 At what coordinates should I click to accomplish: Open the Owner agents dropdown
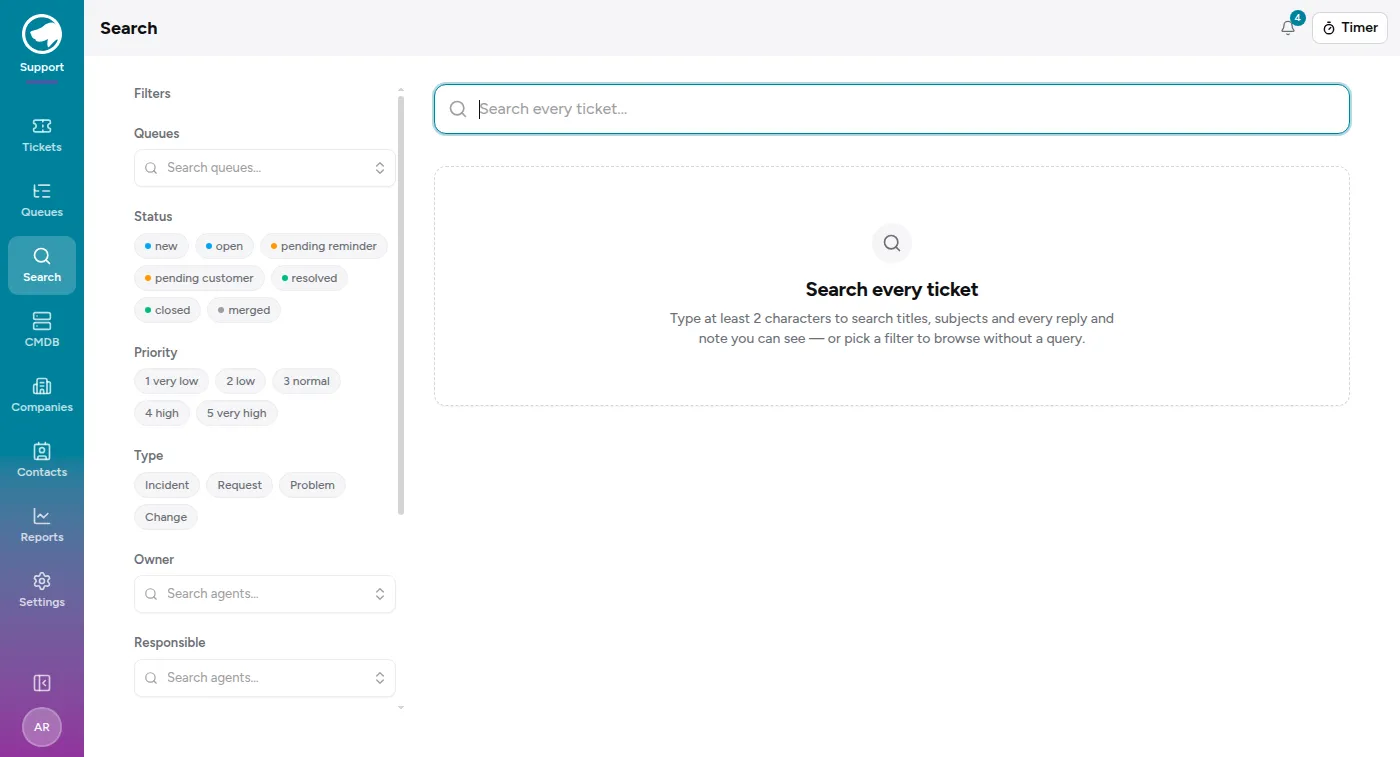(x=265, y=594)
